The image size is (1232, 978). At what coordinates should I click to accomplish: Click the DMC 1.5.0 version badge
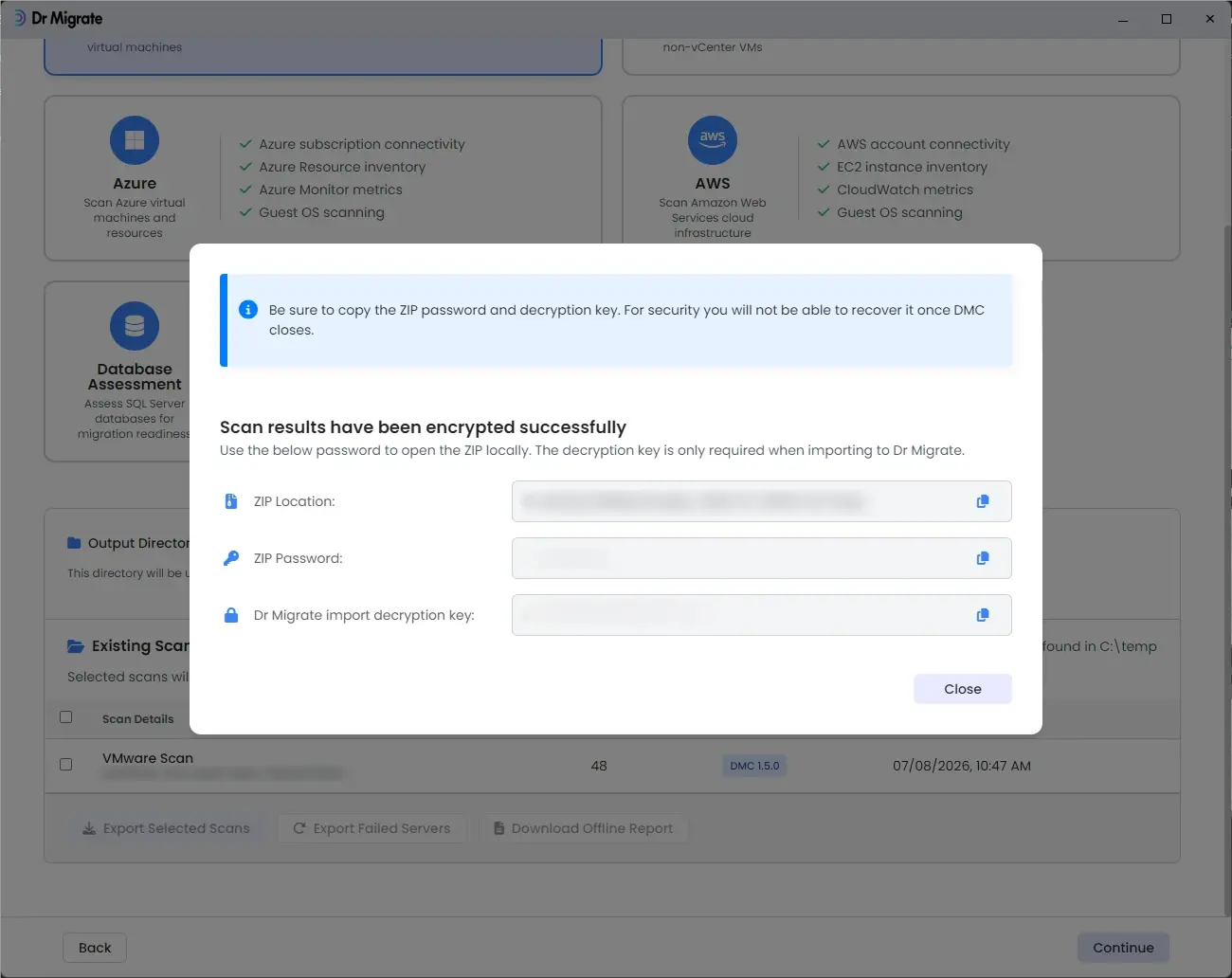[754, 766]
